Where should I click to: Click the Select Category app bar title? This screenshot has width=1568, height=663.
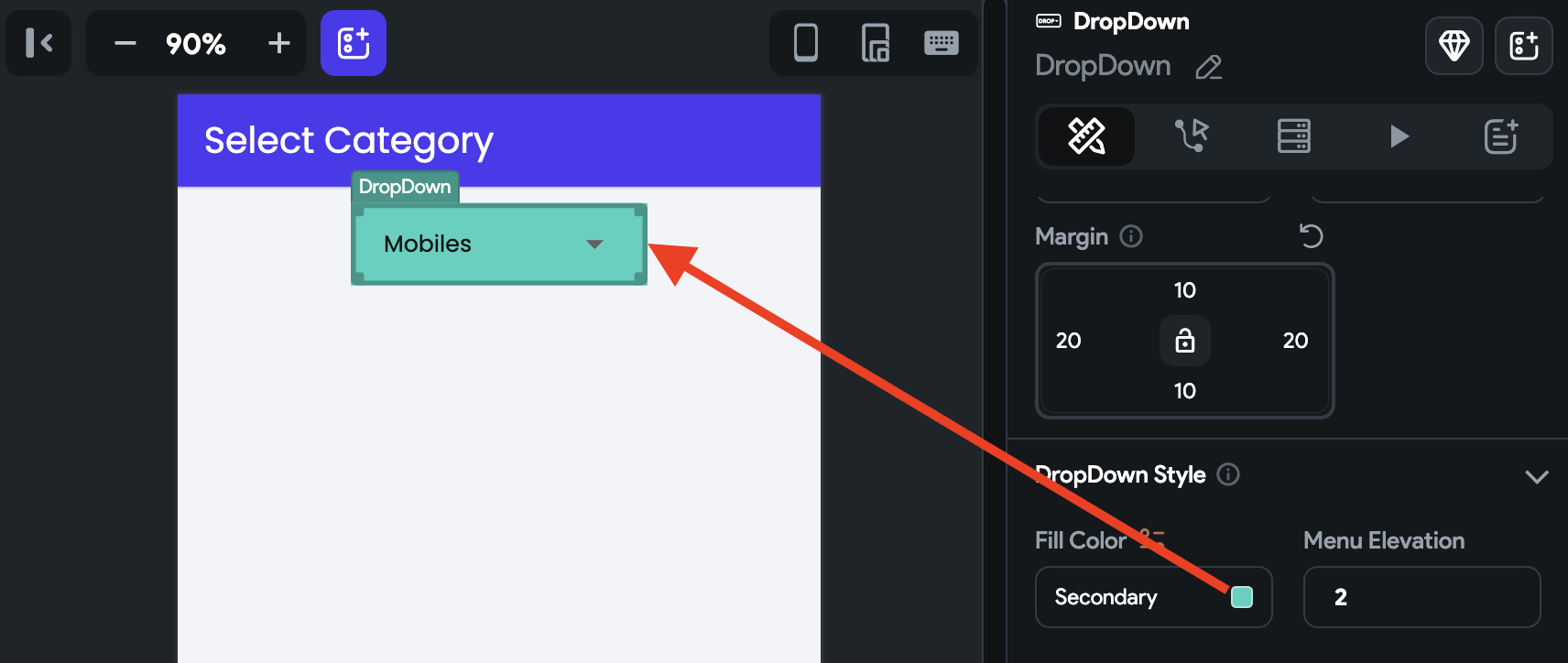(349, 140)
